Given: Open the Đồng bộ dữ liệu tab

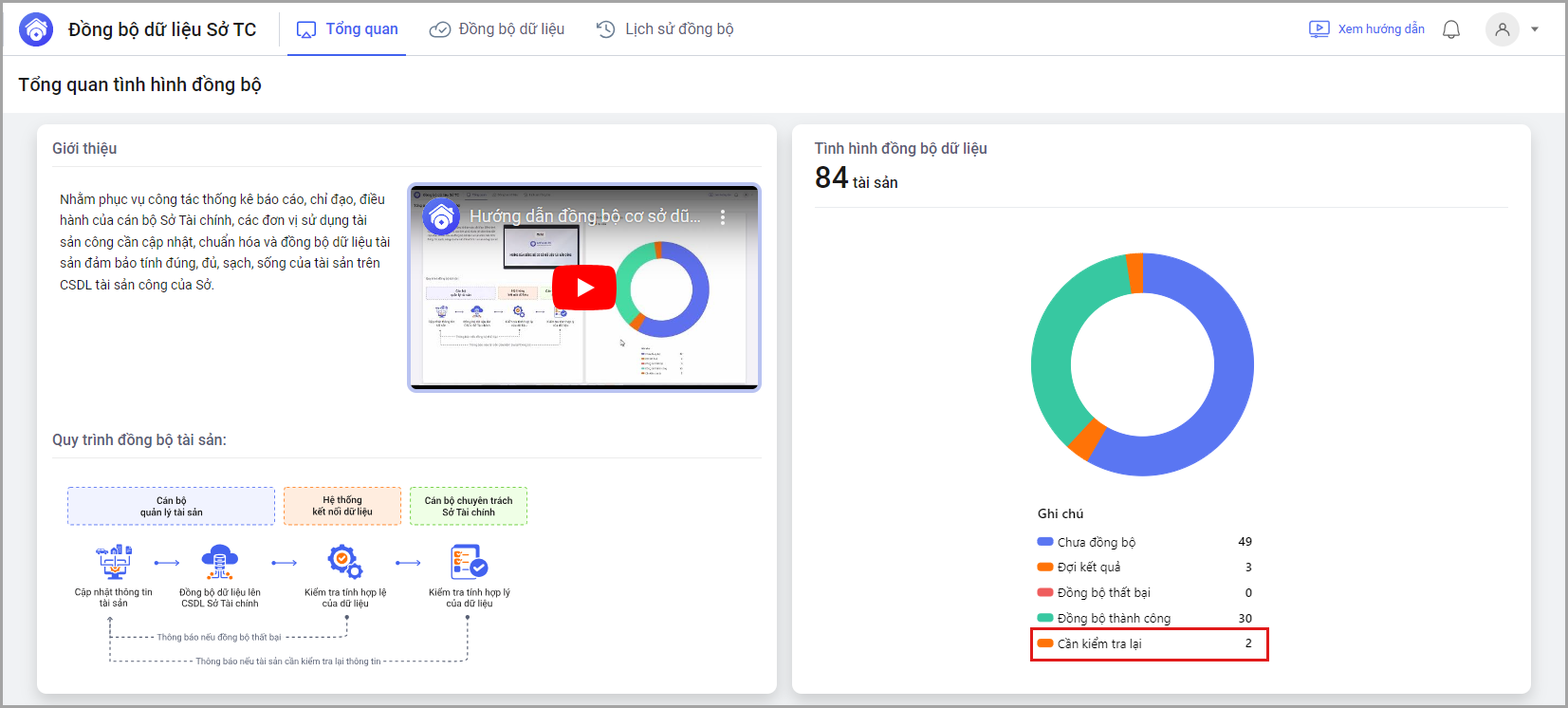Looking at the screenshot, I should click(x=497, y=29).
